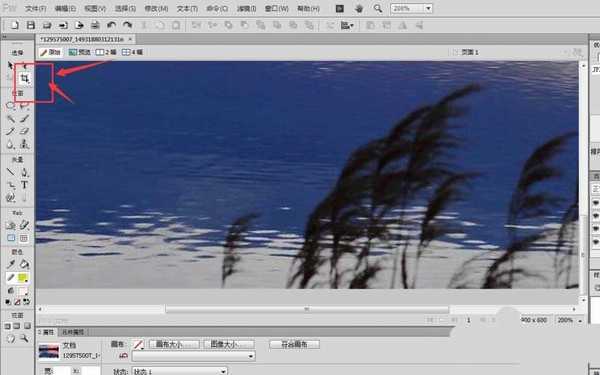Click the Save icon in toolbar

31,25
